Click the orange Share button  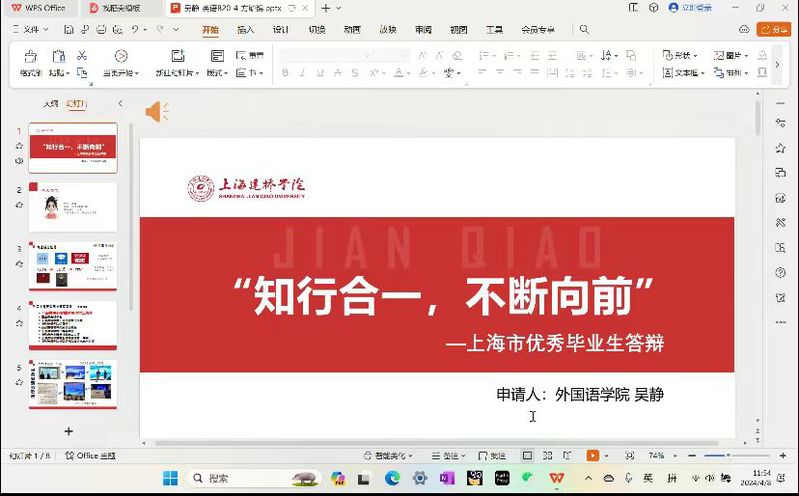tap(773, 30)
